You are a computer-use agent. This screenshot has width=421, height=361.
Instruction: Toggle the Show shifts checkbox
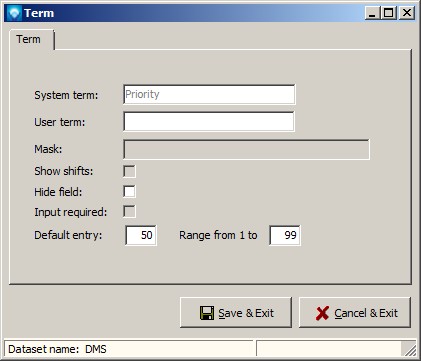[x=129, y=171]
